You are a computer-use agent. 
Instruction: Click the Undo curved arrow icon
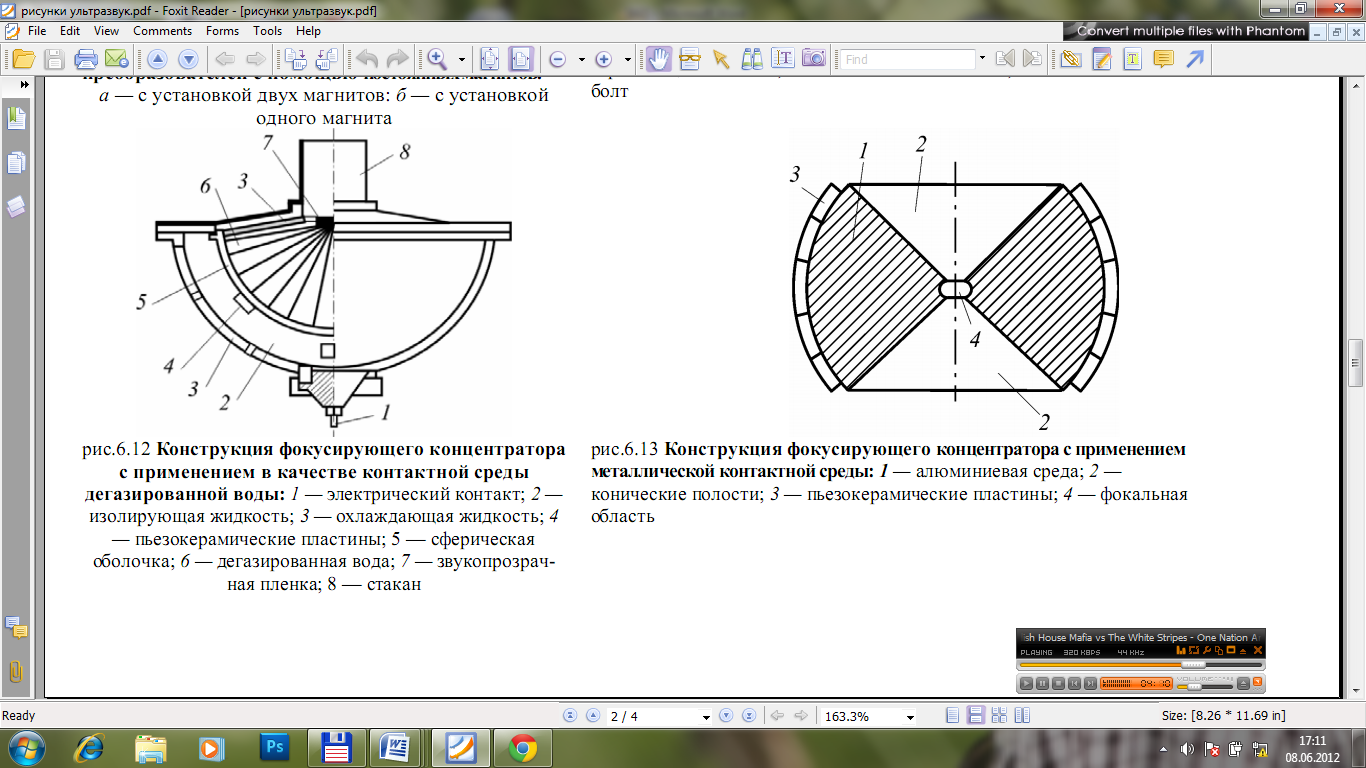(x=367, y=58)
